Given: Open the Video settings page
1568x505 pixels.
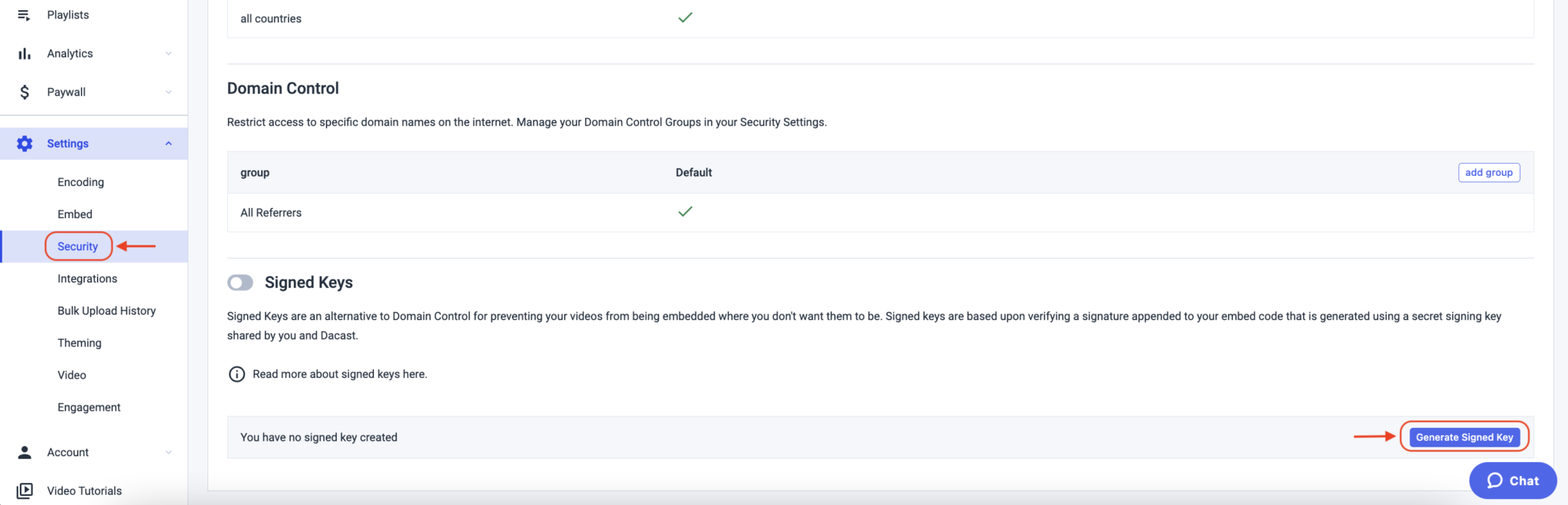Looking at the screenshot, I should point(72,375).
